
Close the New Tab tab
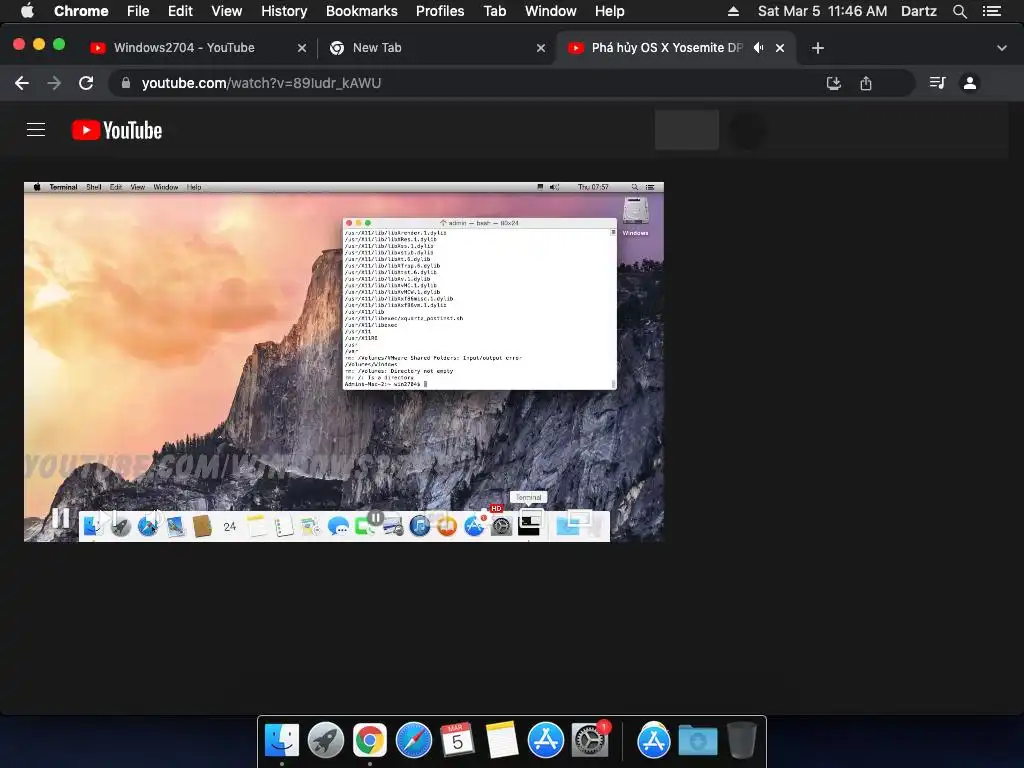pyautogui.click(x=541, y=48)
